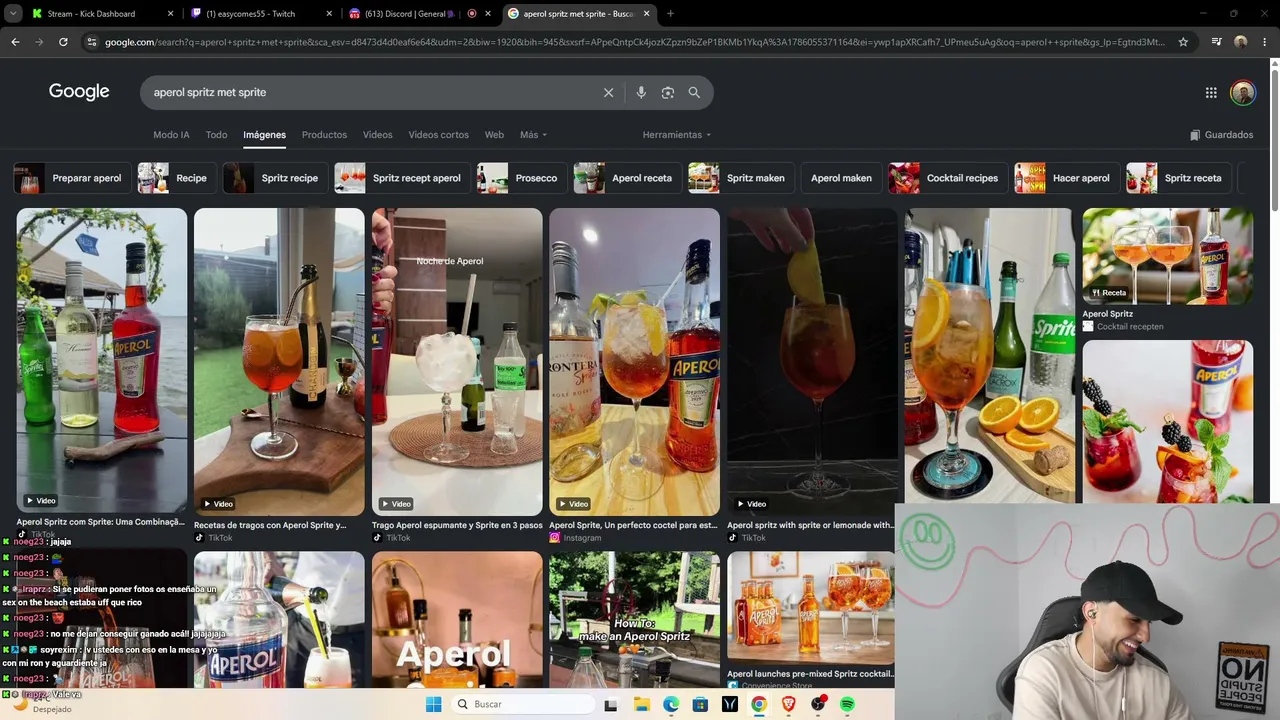Clear the search box with the X icon
The height and width of the screenshot is (720, 1280).
[x=608, y=92]
